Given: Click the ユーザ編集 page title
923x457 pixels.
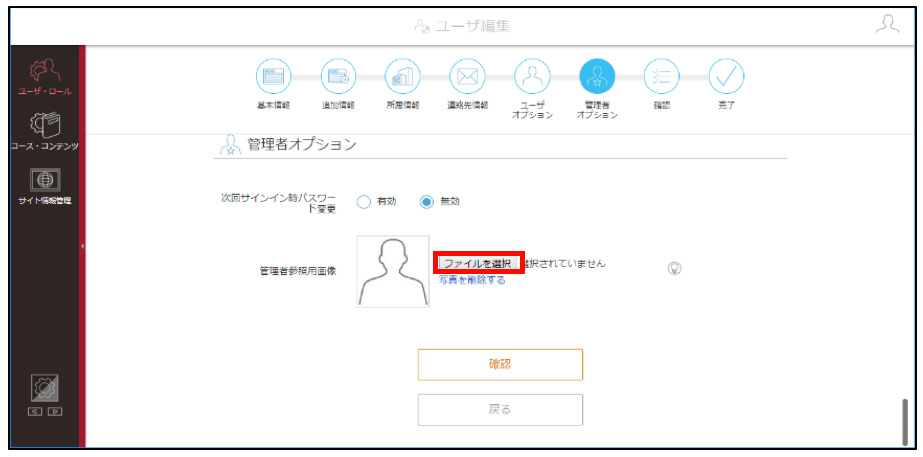Looking at the screenshot, I should point(472,26).
